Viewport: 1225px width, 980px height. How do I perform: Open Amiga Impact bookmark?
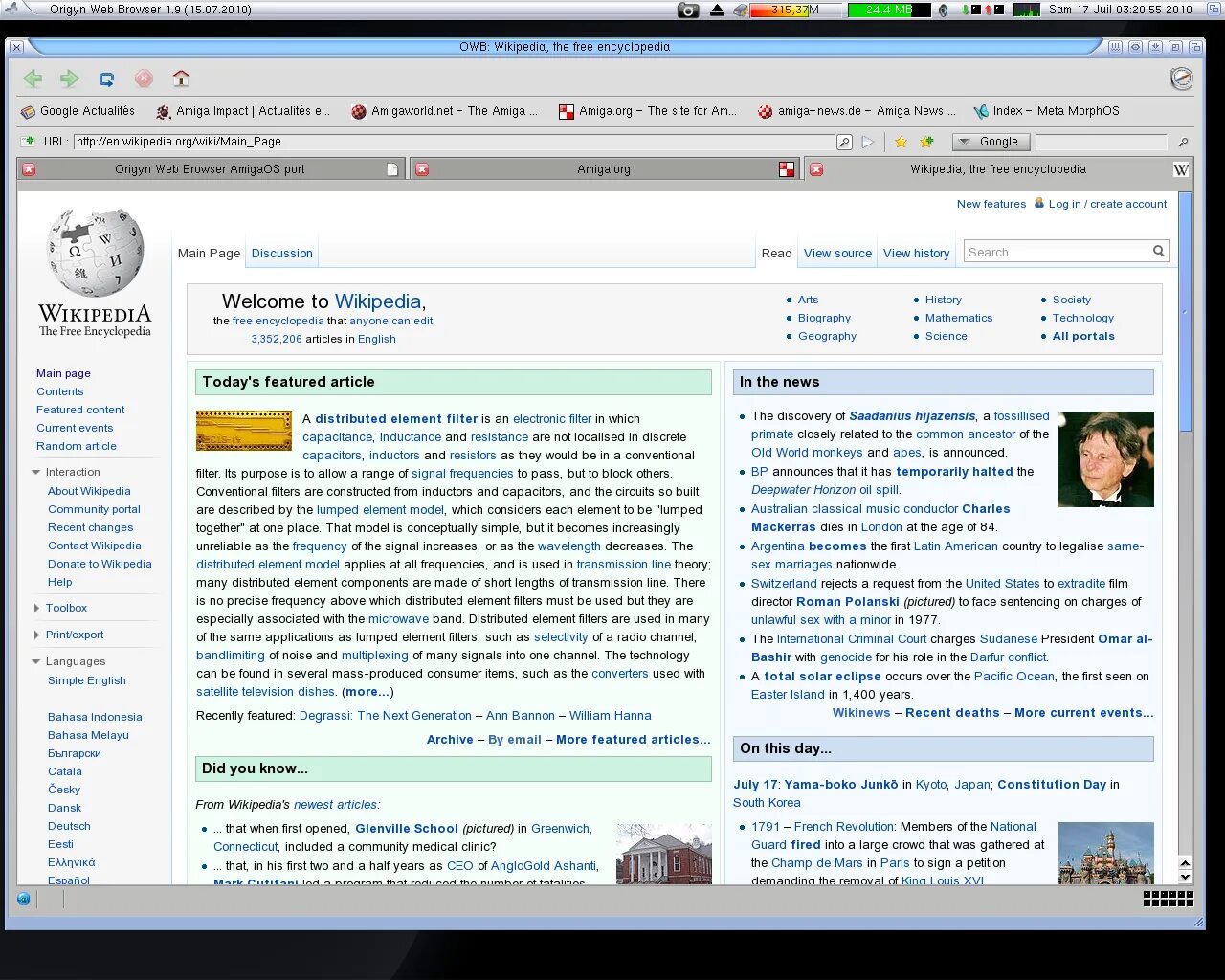[x=243, y=111]
